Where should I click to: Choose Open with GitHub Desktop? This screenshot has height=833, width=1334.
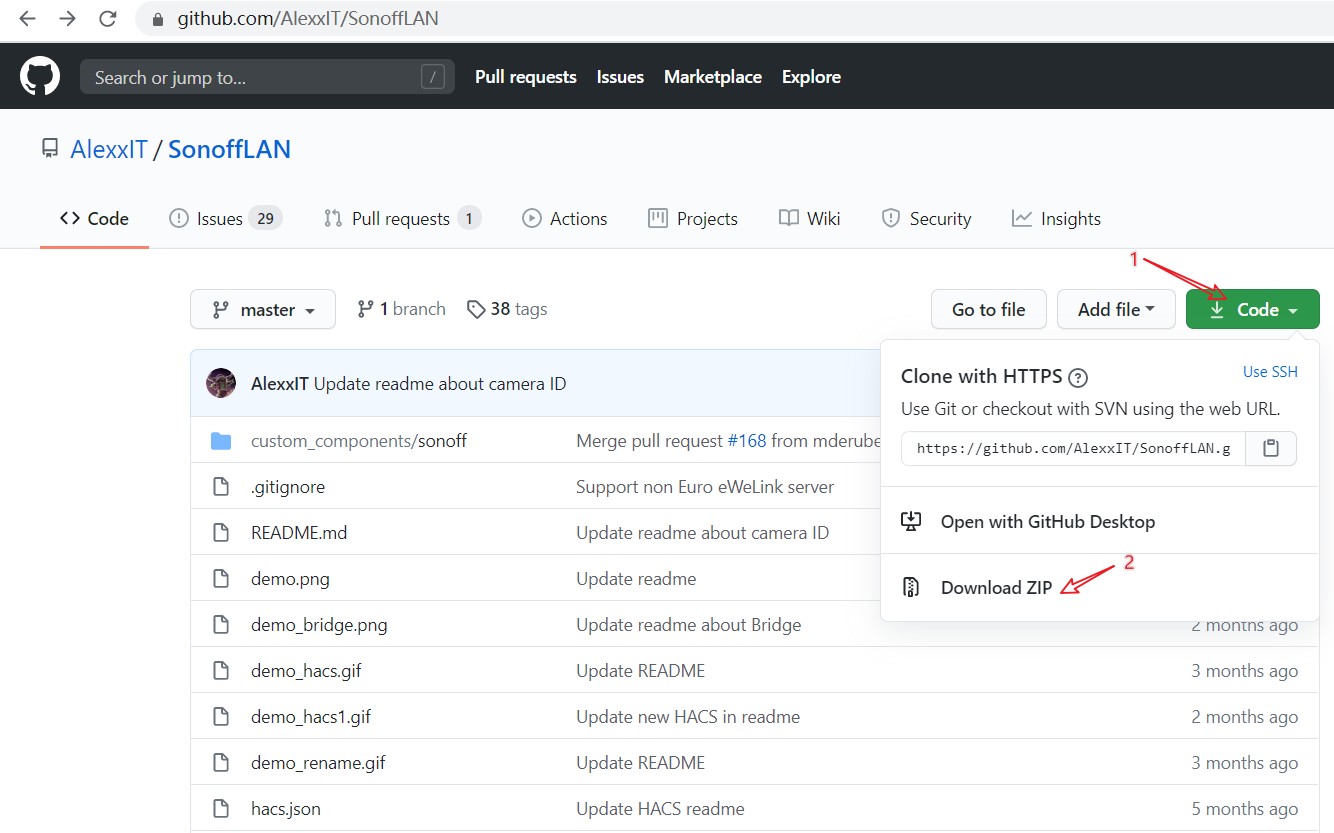coord(1047,521)
